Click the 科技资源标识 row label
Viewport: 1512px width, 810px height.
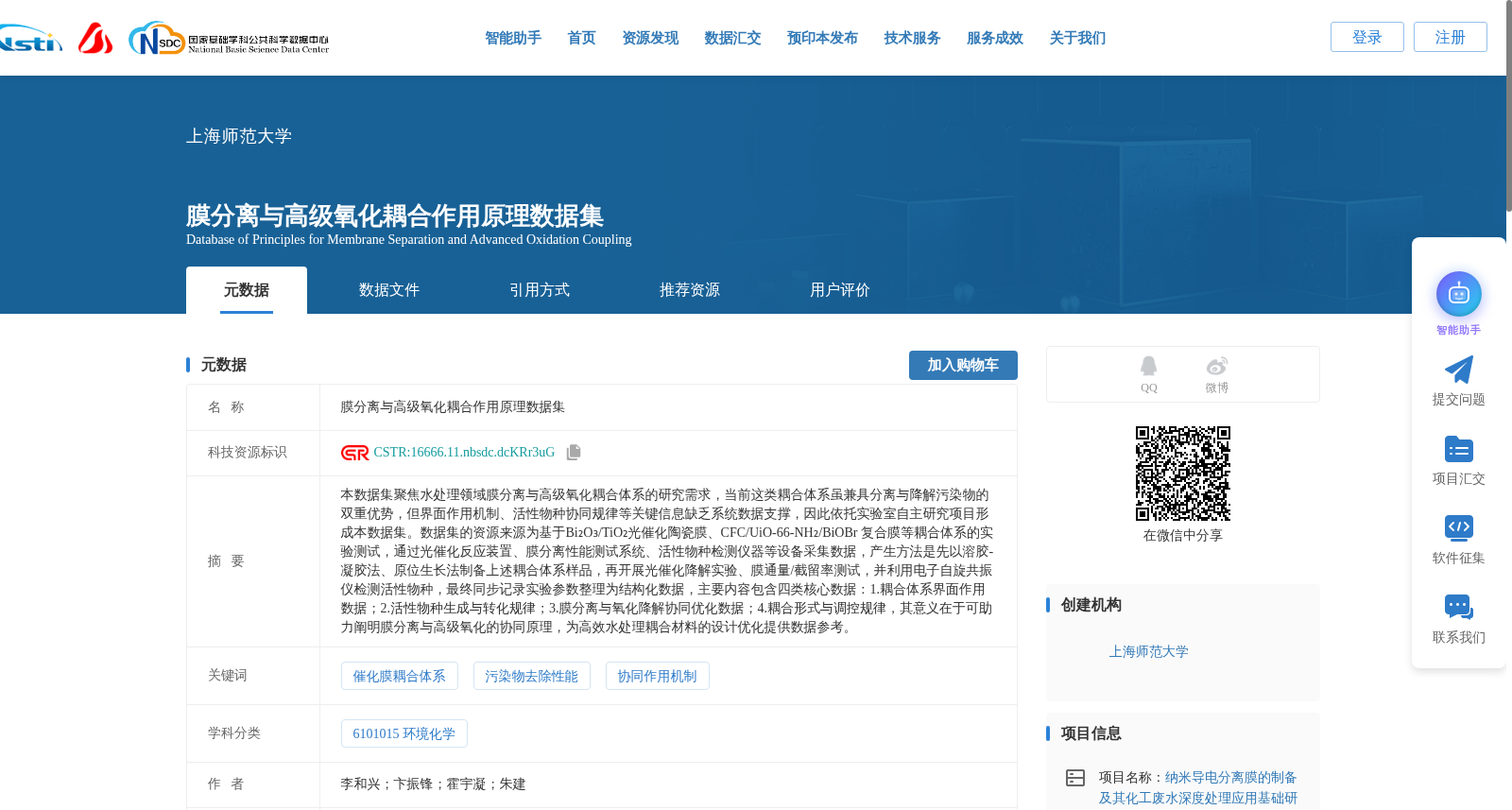(248, 453)
